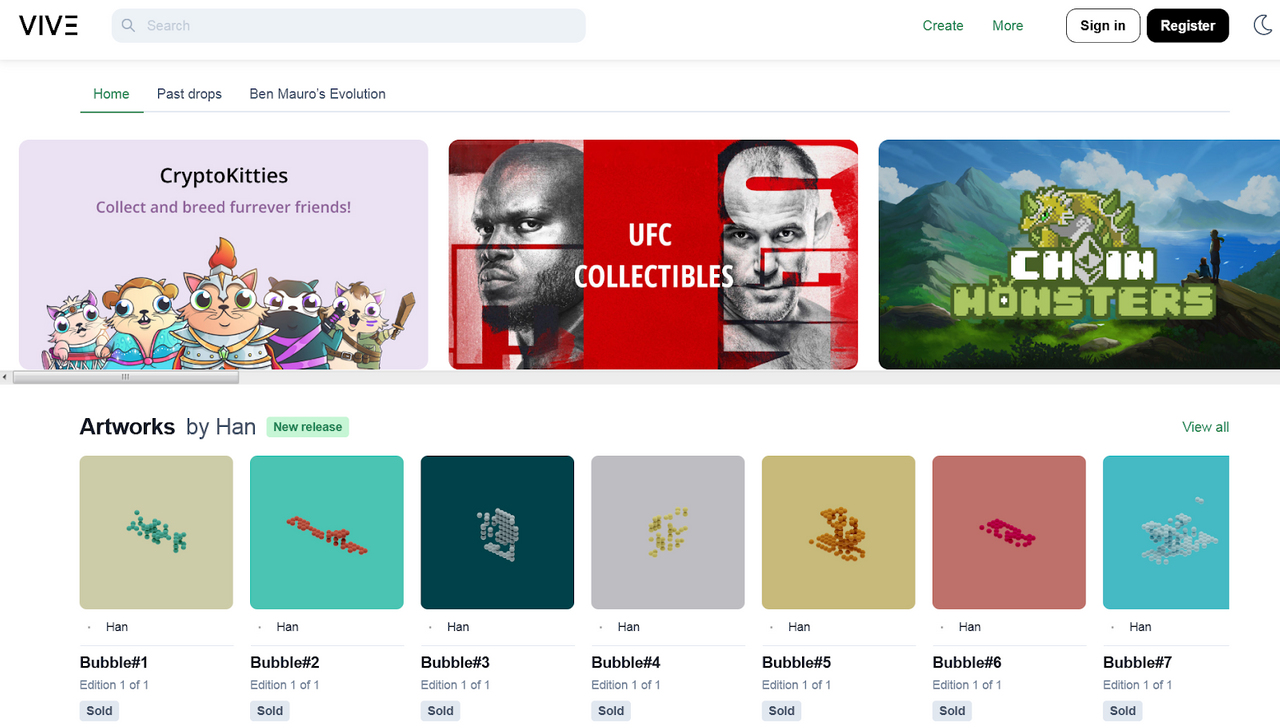Open the Bubble#5 artwork thumbnail

838,532
